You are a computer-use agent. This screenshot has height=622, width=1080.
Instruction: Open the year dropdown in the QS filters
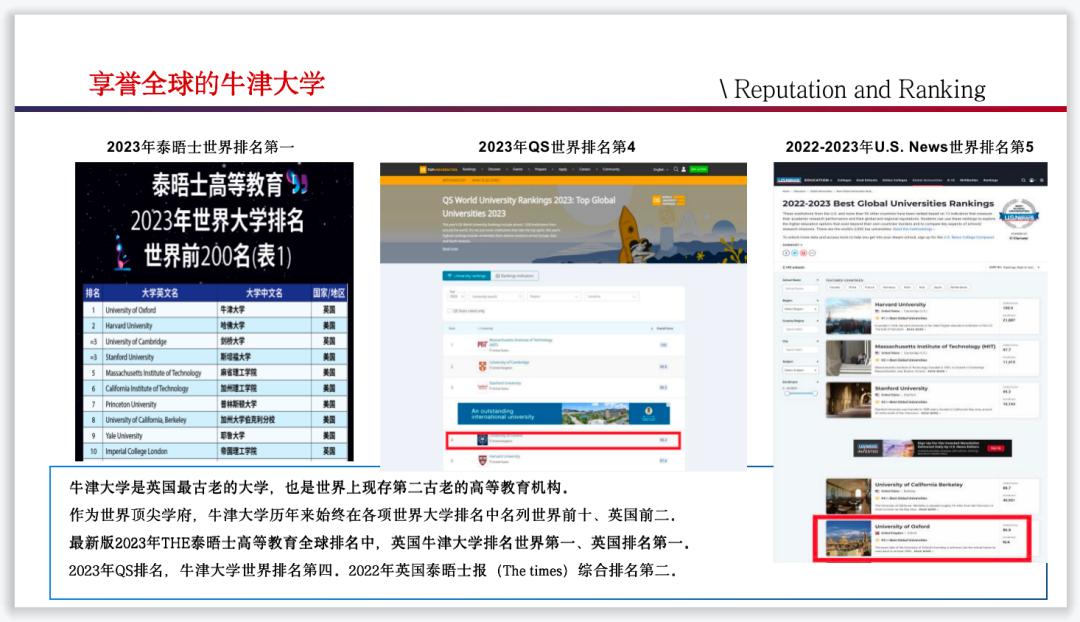coord(457,296)
